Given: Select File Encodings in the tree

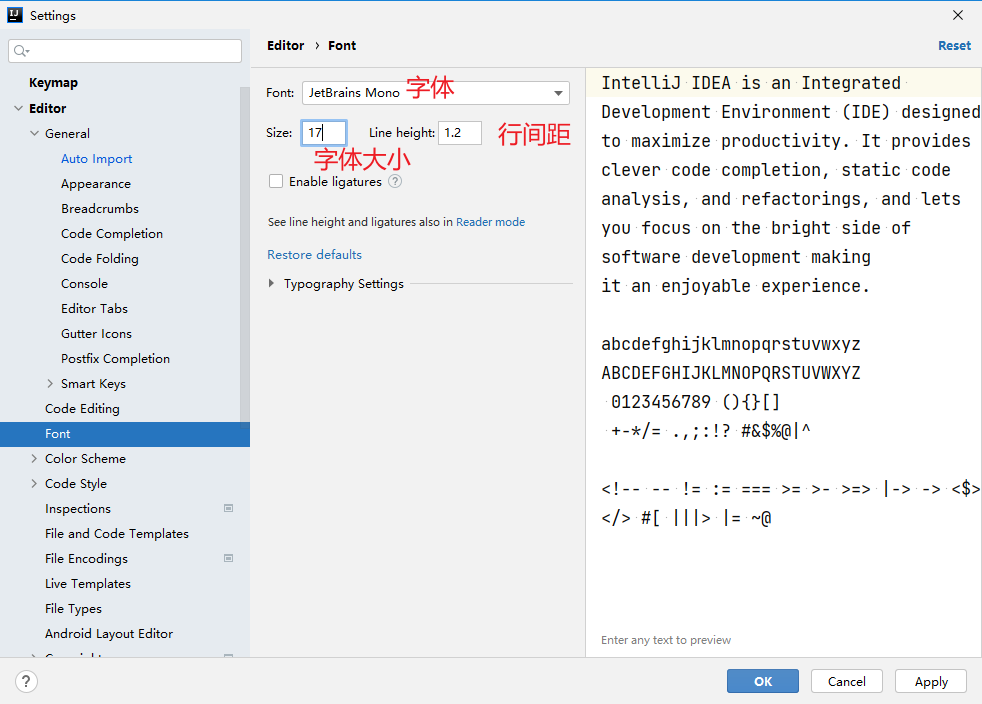Looking at the screenshot, I should click(86, 559).
